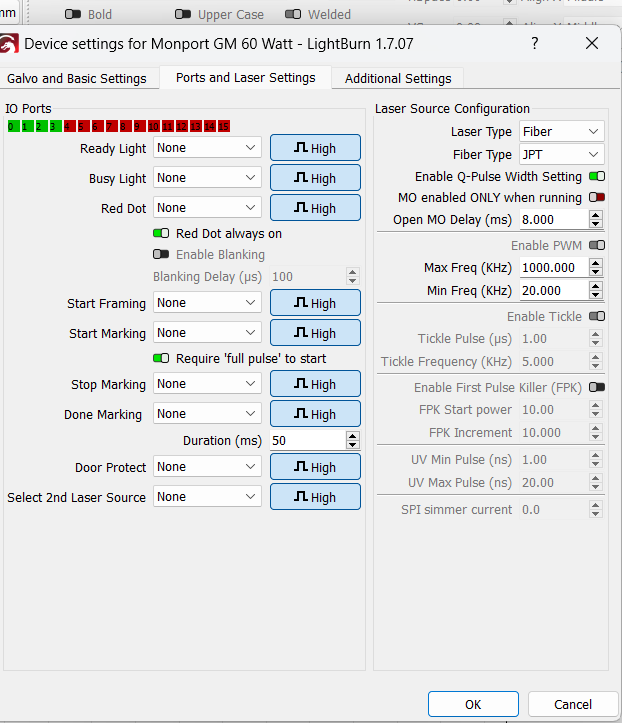
Task: Toggle Start Marking polarity High button
Action: point(315,333)
